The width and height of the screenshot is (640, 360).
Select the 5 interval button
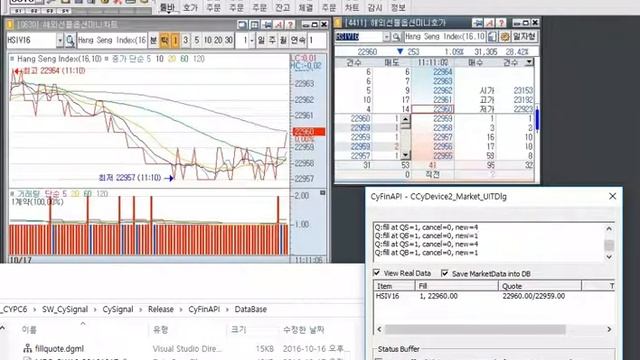click(x=197, y=40)
